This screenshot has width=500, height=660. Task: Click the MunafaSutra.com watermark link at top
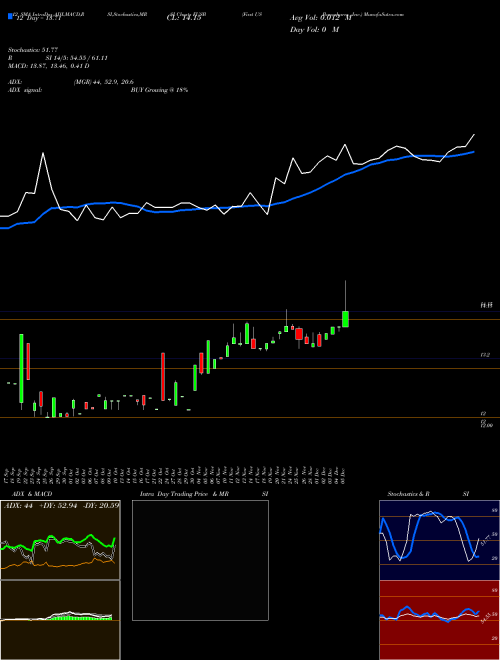point(384,14)
